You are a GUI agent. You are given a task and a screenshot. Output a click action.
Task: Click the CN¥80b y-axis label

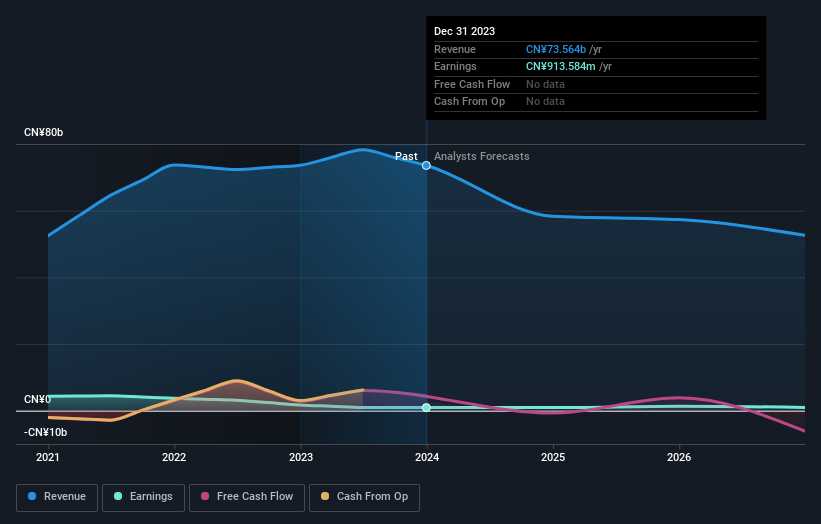click(x=43, y=132)
